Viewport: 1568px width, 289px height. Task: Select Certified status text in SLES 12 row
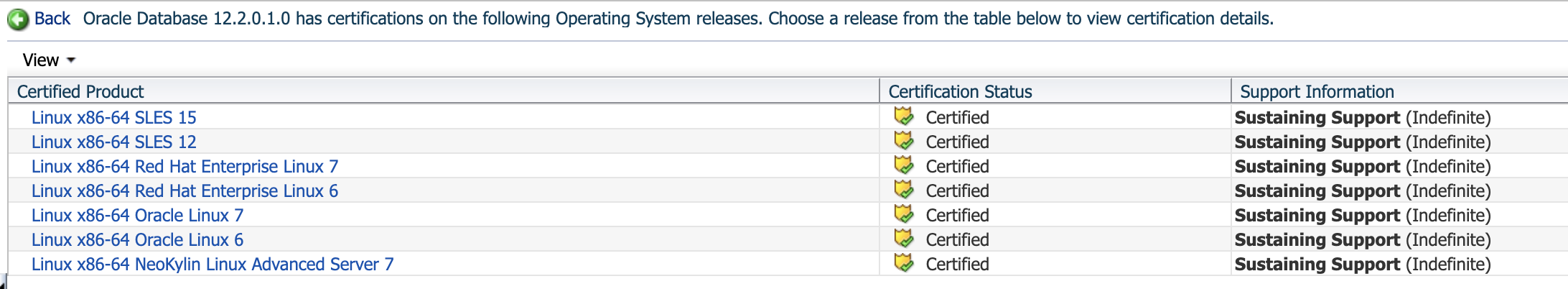click(957, 142)
